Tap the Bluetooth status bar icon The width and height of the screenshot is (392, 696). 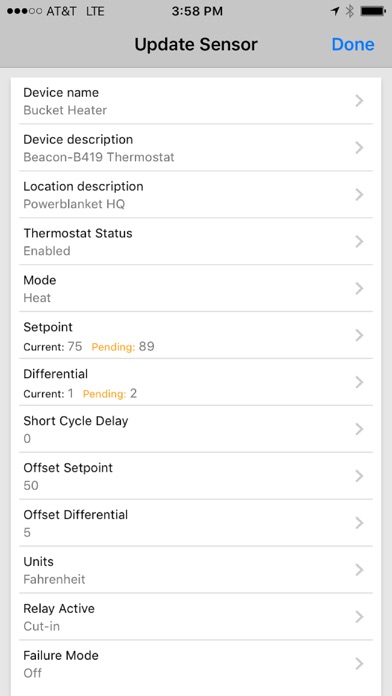point(350,12)
